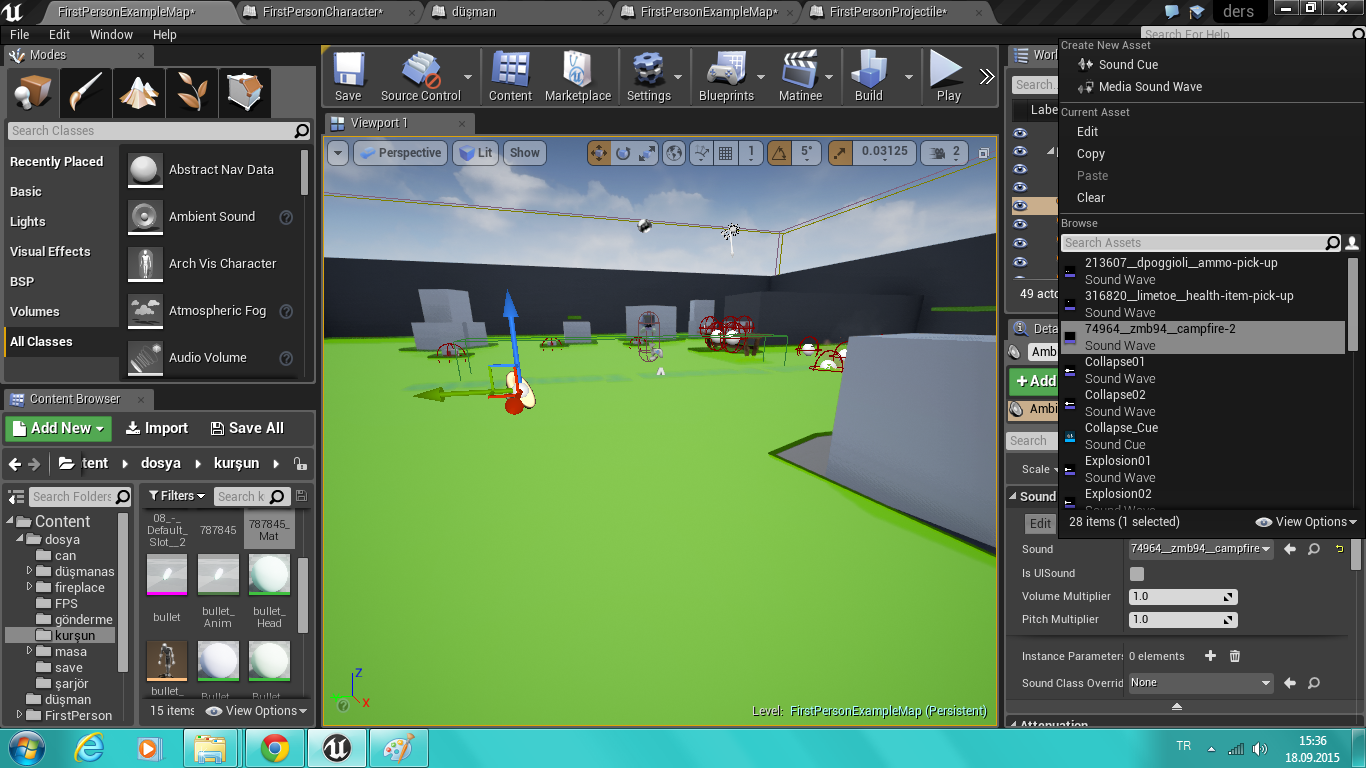
Task: Click the Save All button
Action: tap(247, 428)
